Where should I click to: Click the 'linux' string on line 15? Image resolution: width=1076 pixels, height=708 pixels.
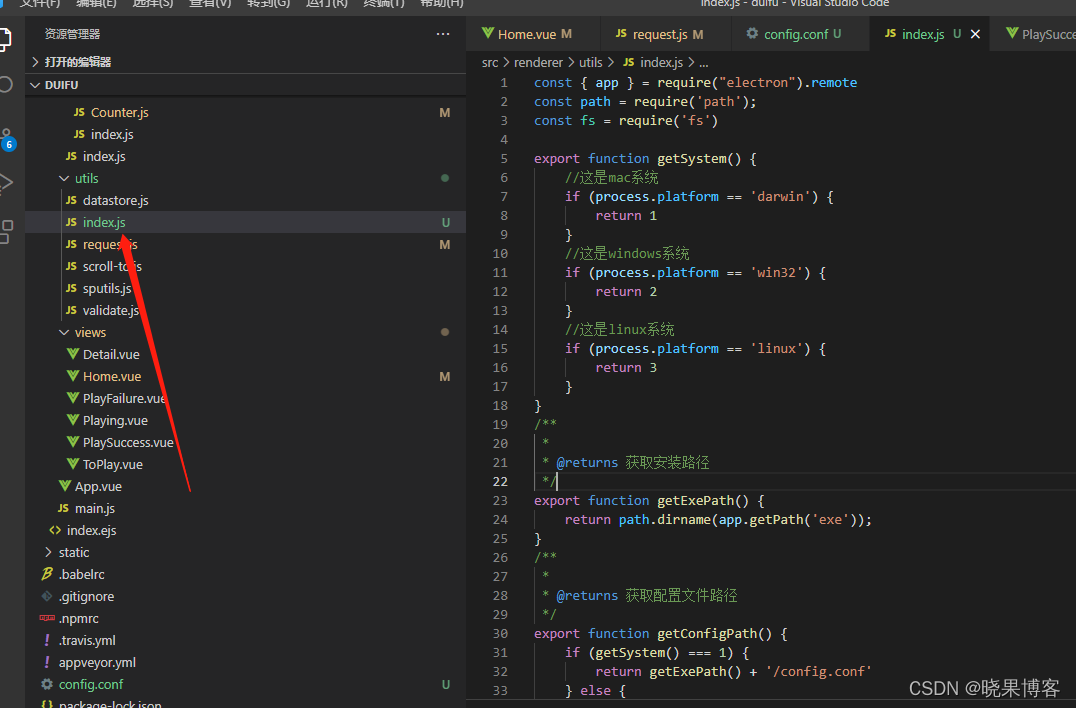point(776,349)
